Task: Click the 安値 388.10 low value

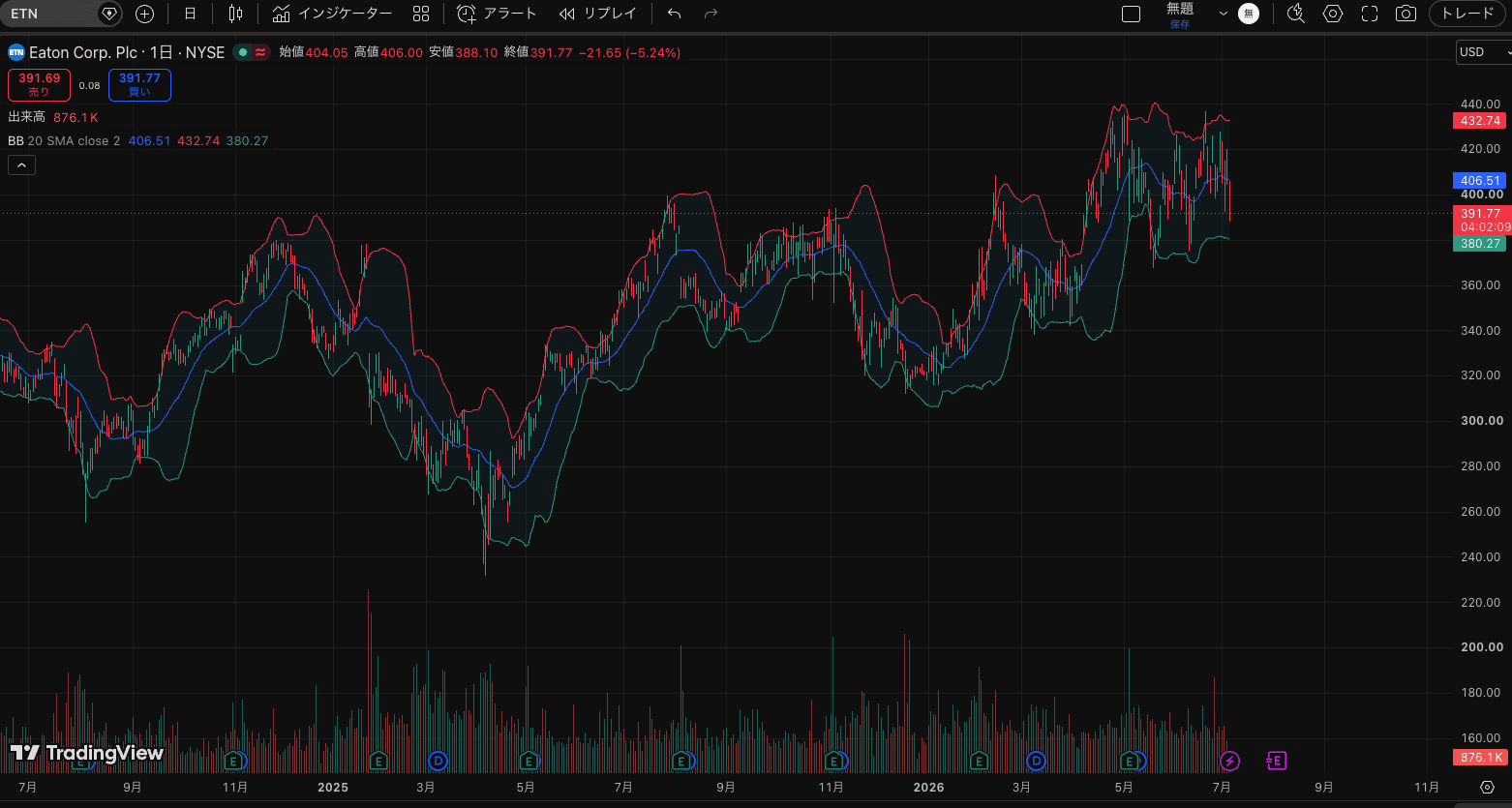Action: coord(464,52)
